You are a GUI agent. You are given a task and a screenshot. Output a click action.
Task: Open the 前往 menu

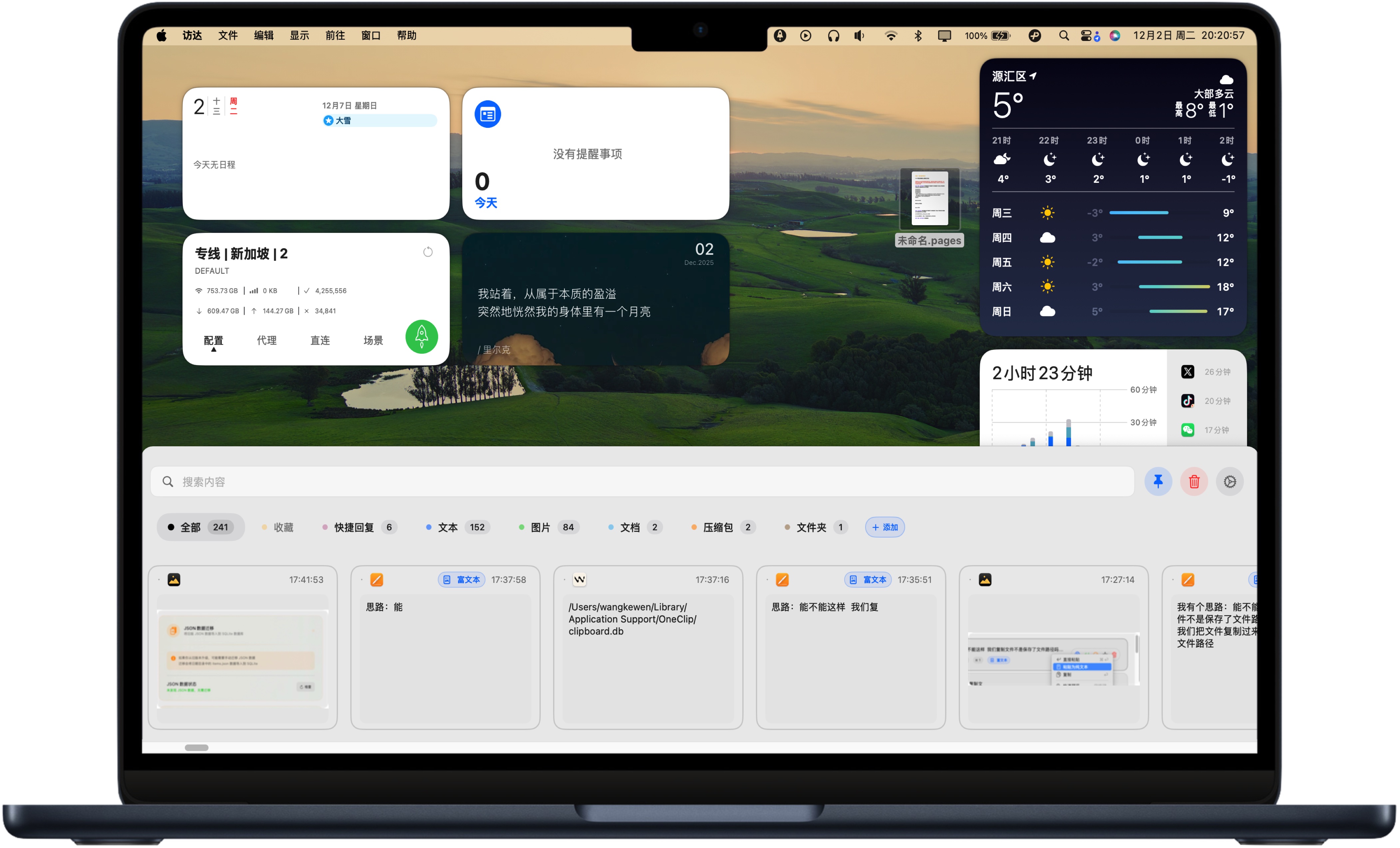[335, 35]
